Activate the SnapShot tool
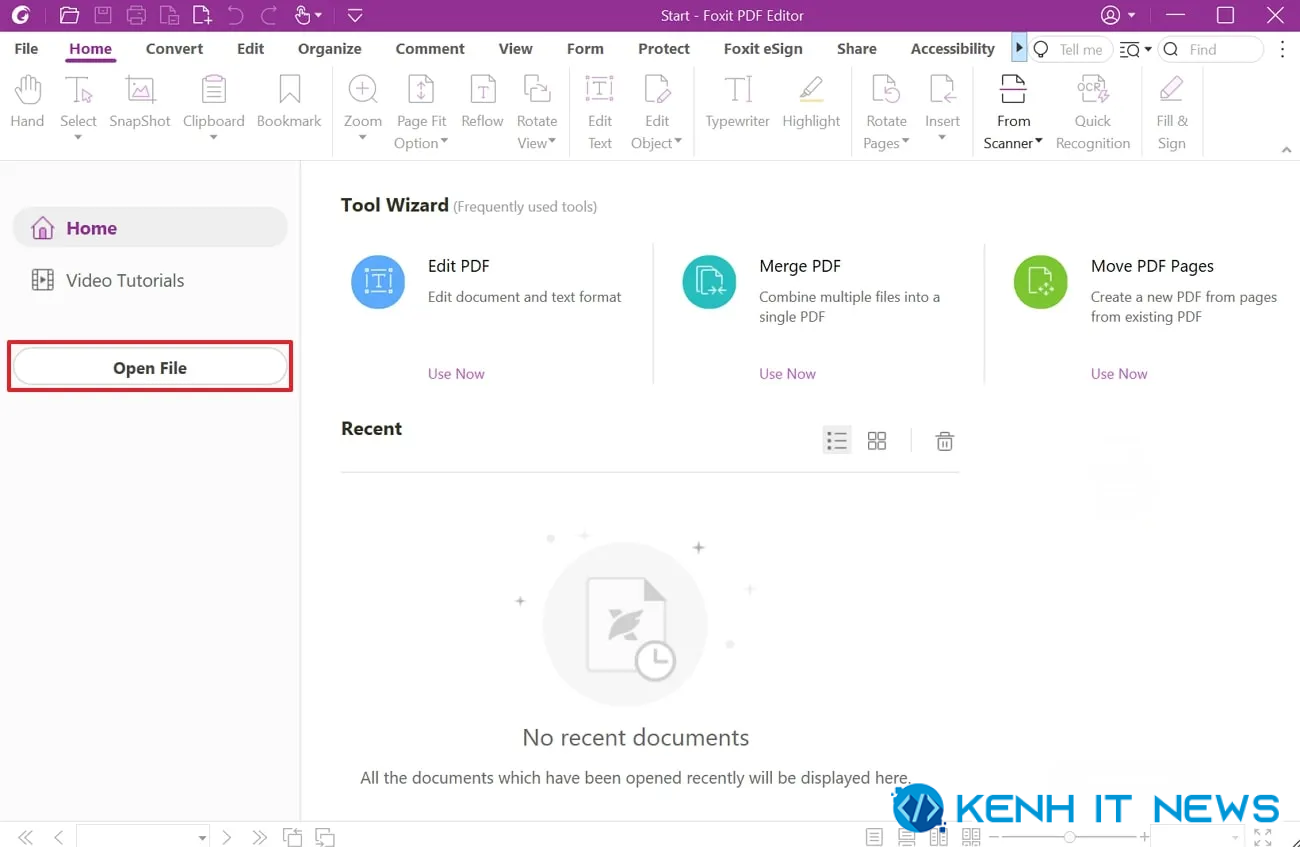 point(140,102)
